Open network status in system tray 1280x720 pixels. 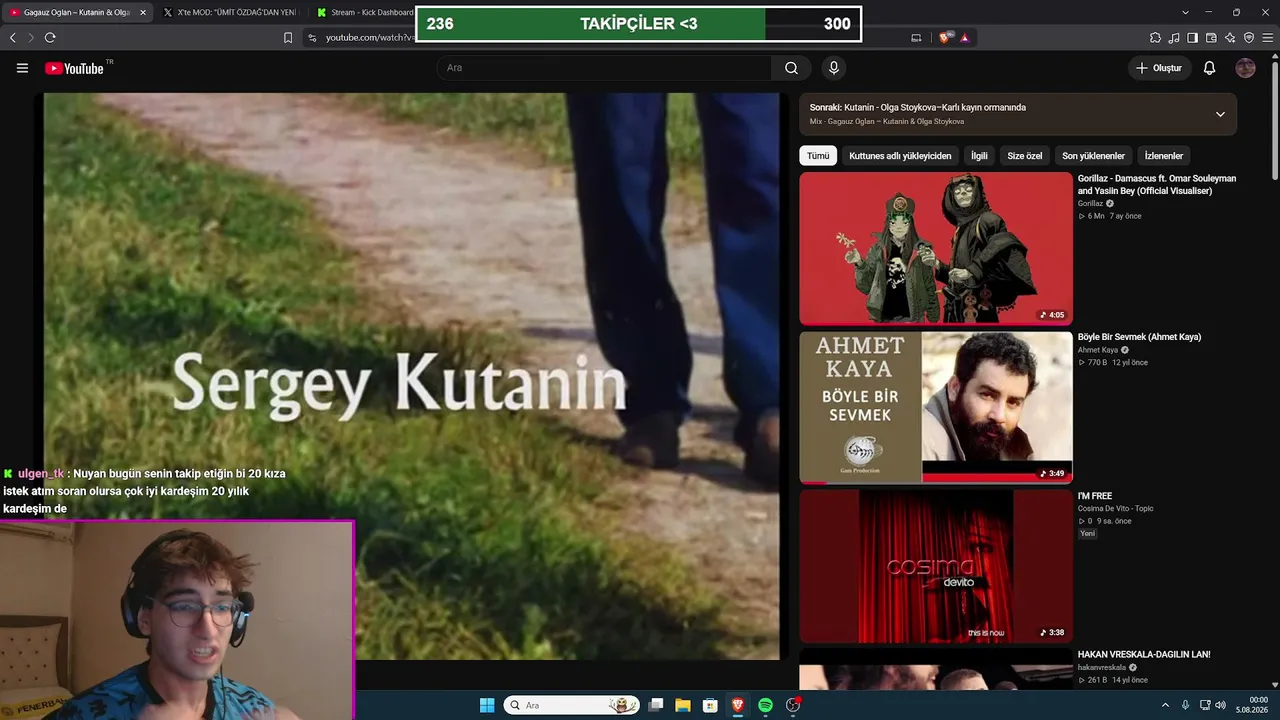click(1204, 705)
